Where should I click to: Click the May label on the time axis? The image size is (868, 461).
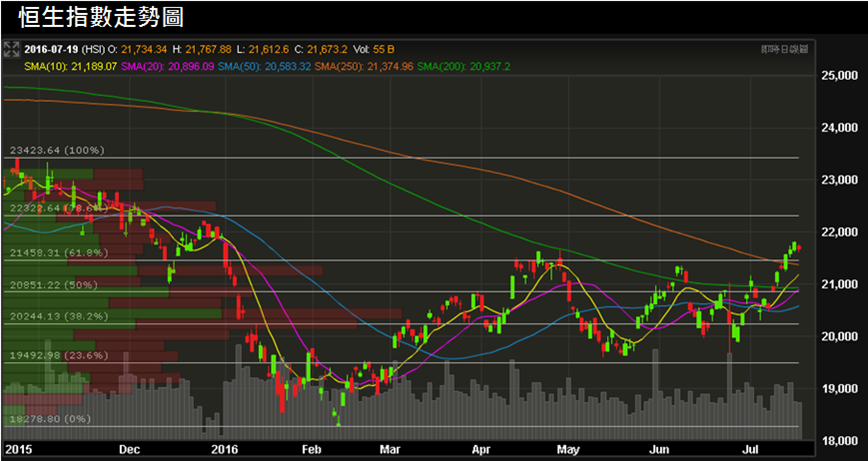pos(567,448)
